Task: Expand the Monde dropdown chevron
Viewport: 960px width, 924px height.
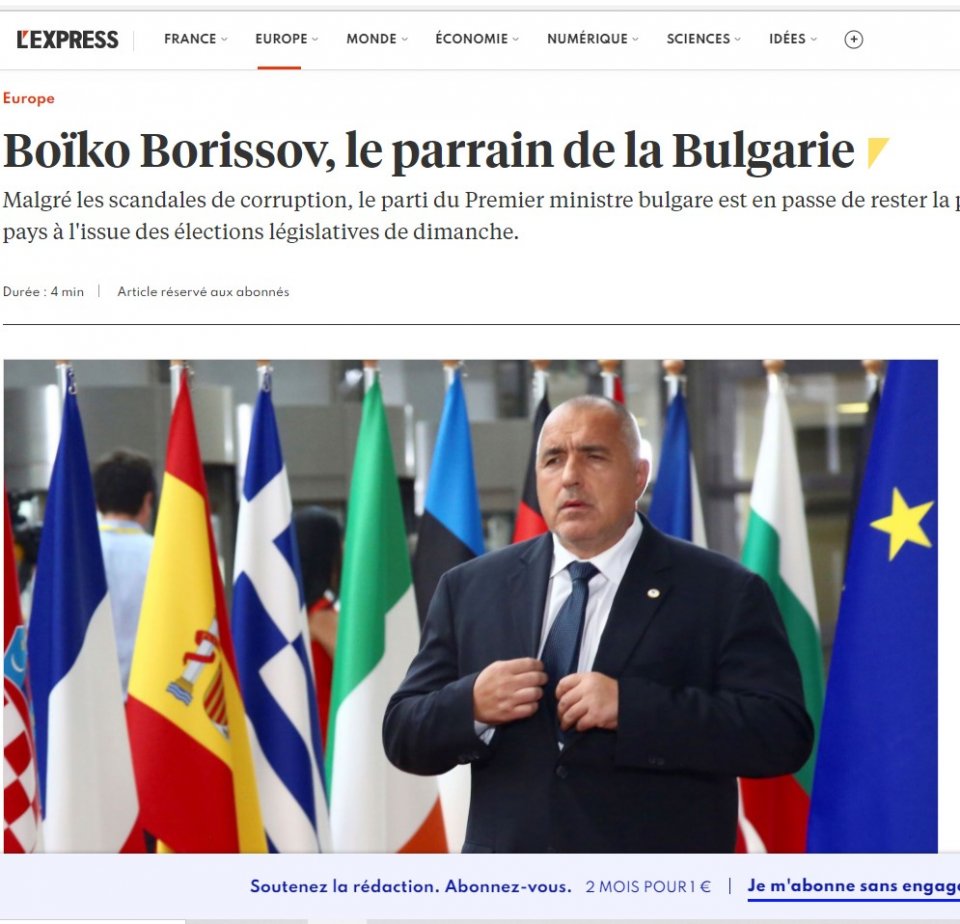Action: tap(404, 39)
